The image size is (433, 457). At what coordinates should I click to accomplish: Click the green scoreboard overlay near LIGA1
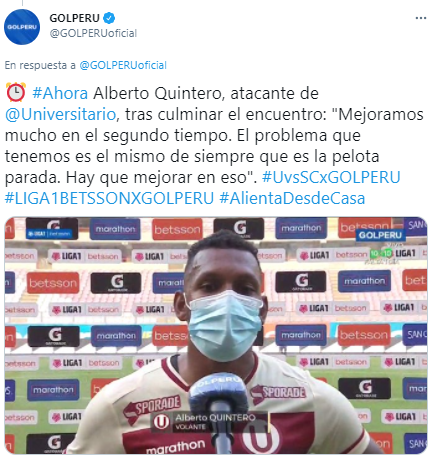381,254
